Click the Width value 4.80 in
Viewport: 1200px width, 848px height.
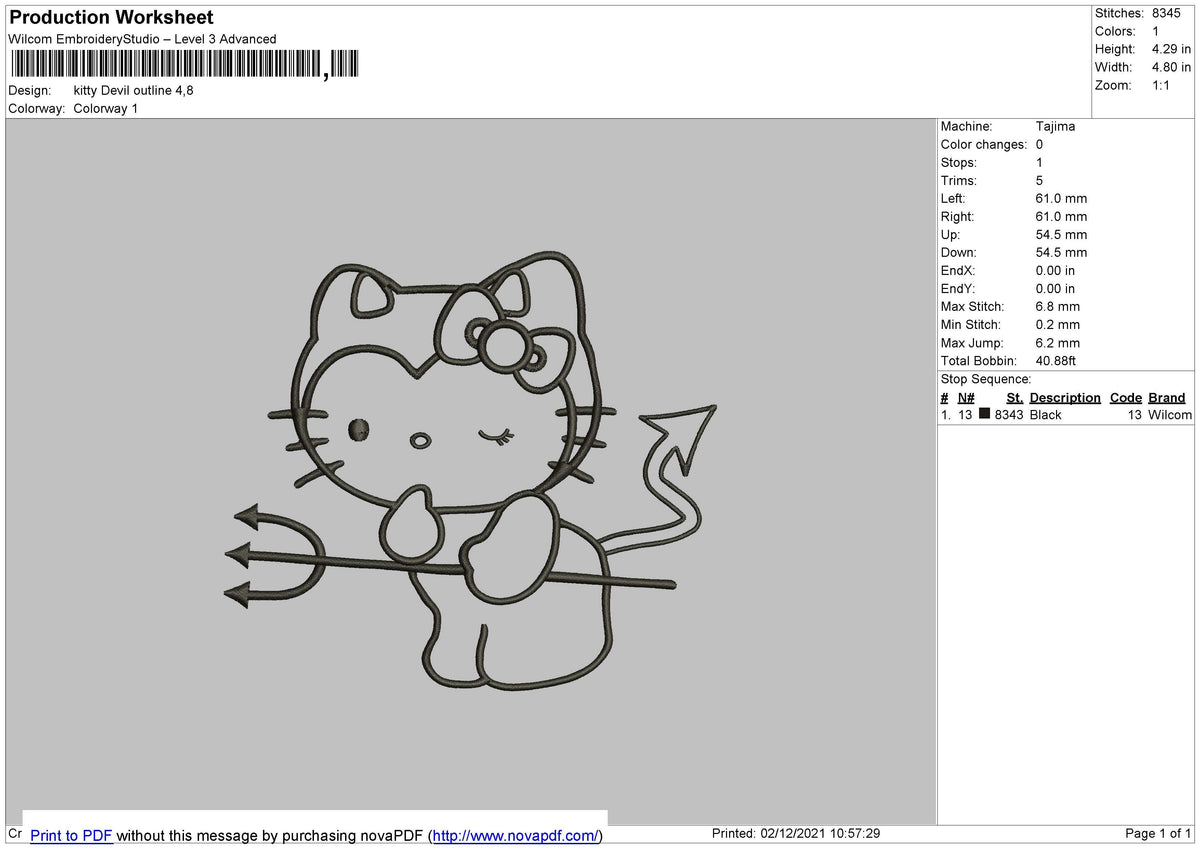click(1171, 67)
